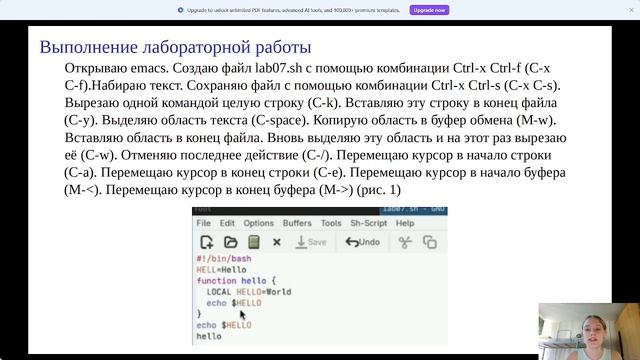The width and height of the screenshot is (640, 360).
Task: Open the Buffers menu in emacs
Action: click(297, 223)
